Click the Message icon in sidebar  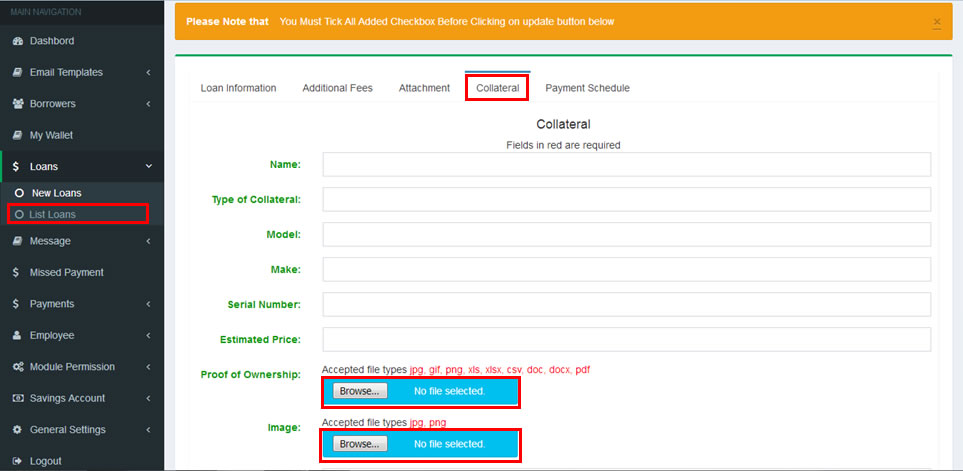pos(18,241)
